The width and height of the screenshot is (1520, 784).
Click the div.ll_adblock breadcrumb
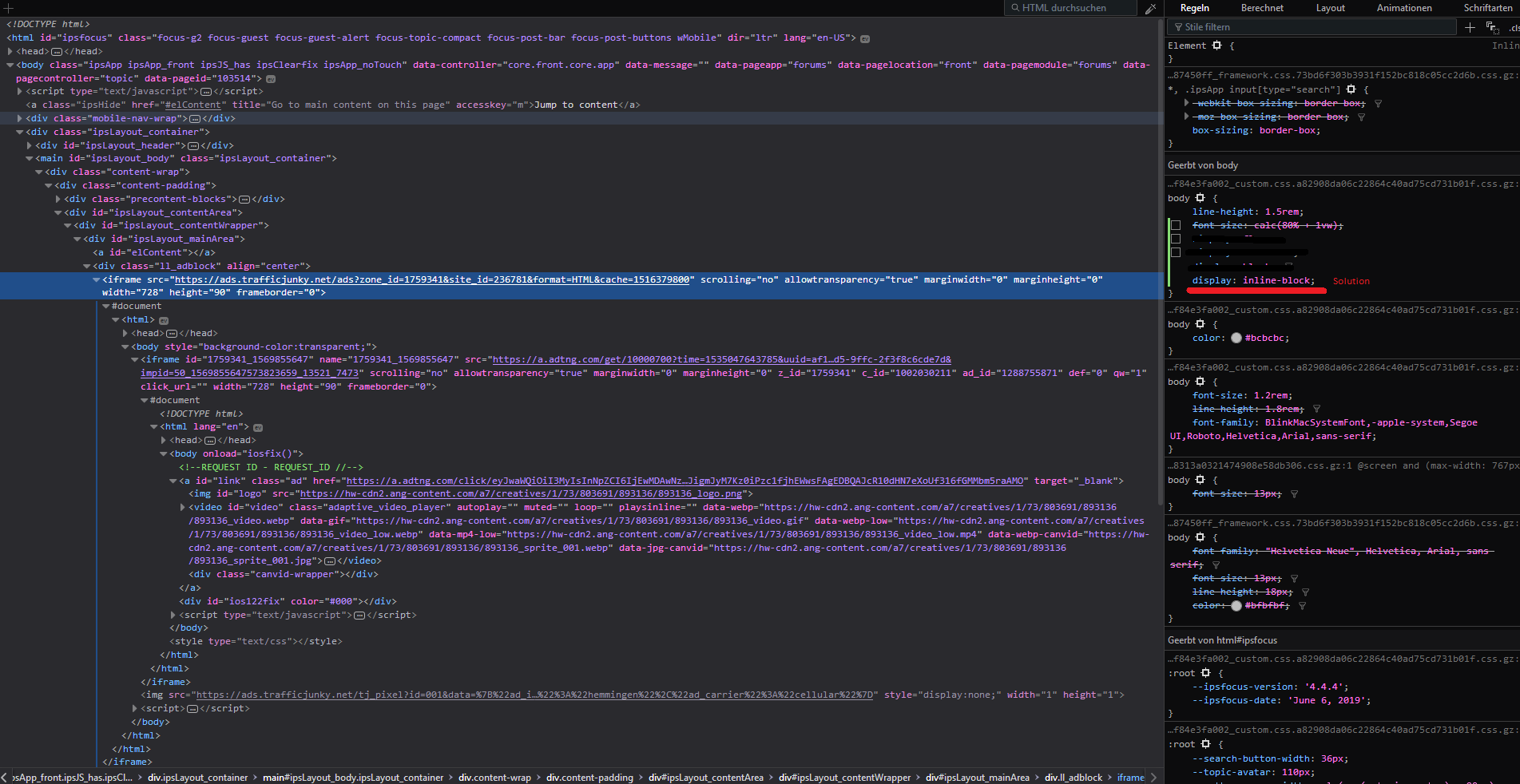pyautogui.click(x=1074, y=778)
